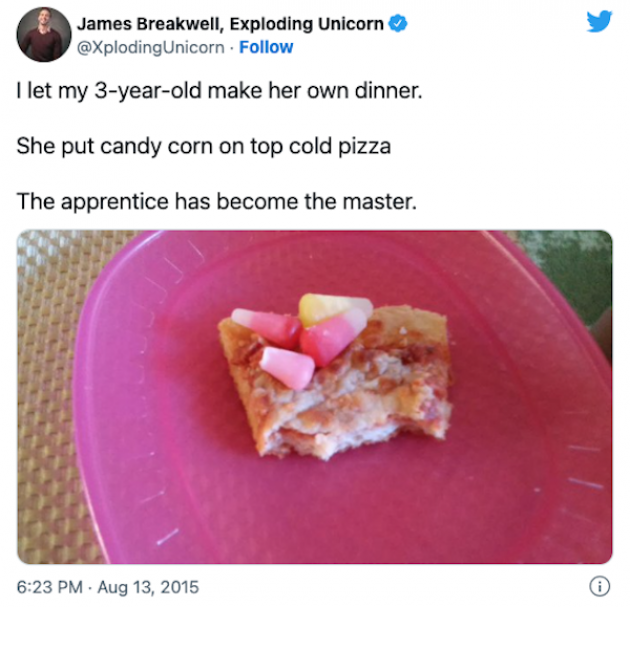Click the lowest pink candy corn piece
Viewport: 630px width, 652px height.
coord(287,368)
